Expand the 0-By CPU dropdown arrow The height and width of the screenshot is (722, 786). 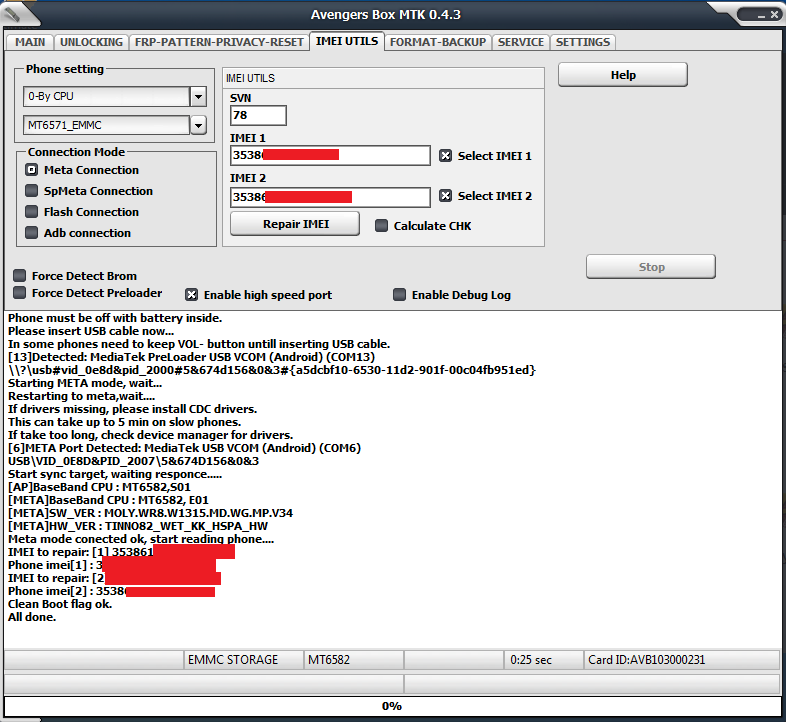coord(199,97)
